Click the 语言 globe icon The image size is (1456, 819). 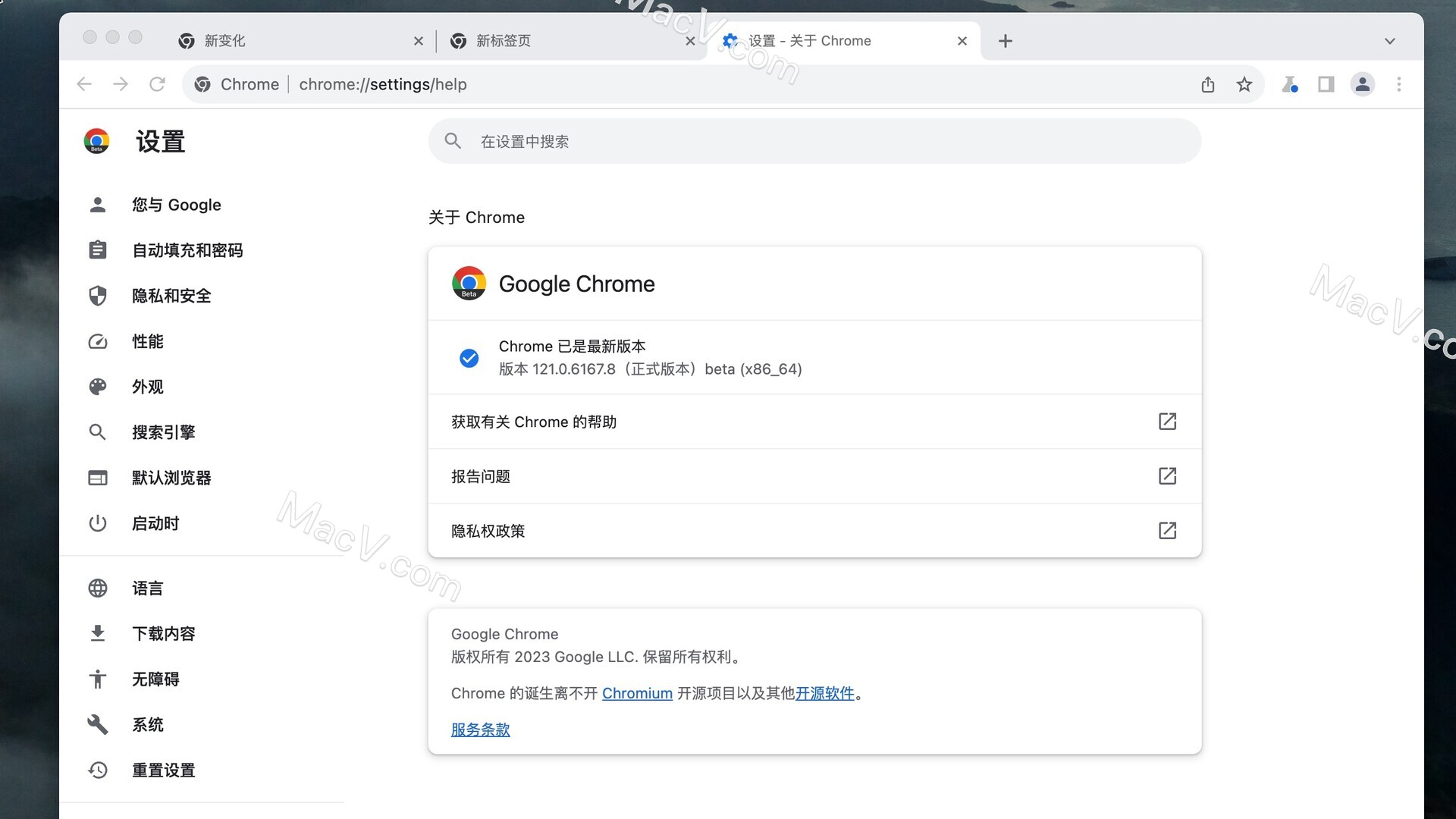pyautogui.click(x=97, y=588)
